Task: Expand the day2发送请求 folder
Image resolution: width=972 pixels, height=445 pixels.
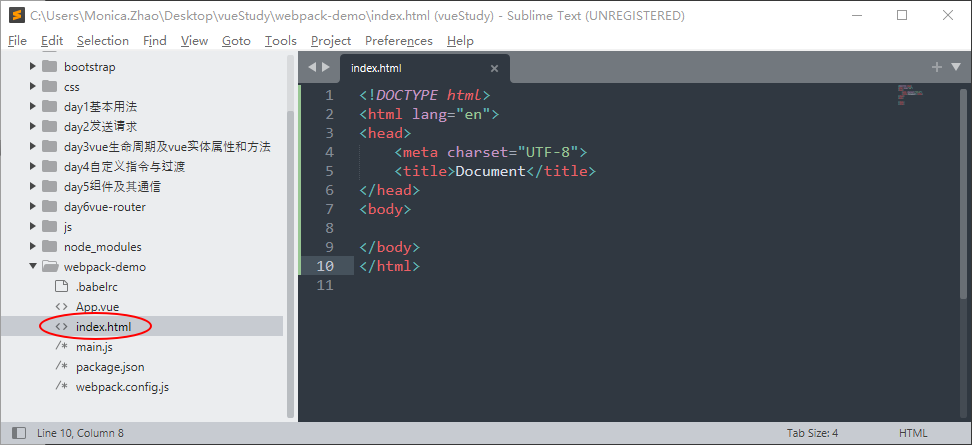Action: [x=33, y=126]
